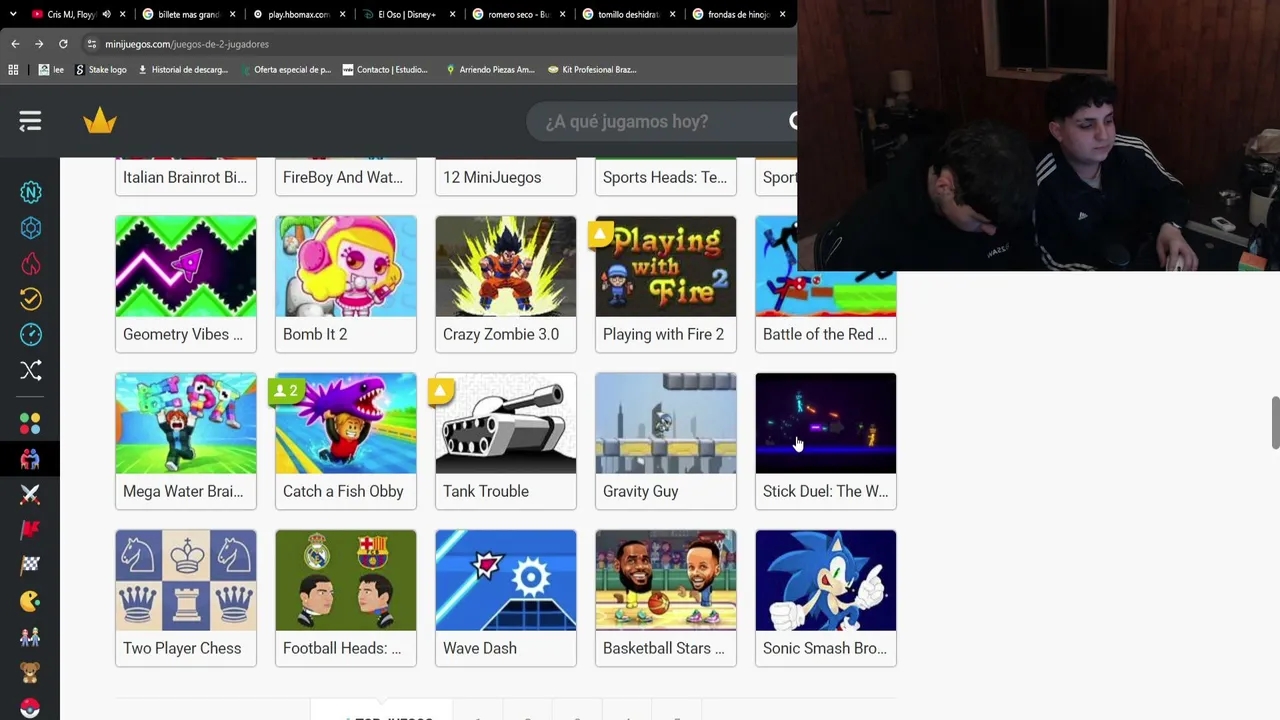This screenshot has height=720, width=1280.
Task: Close the Cris MJ YouTube tab
Action: (x=123, y=14)
